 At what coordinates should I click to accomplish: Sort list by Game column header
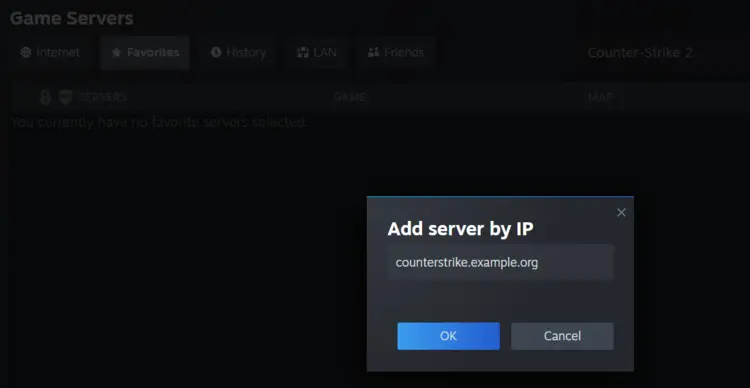(350, 98)
